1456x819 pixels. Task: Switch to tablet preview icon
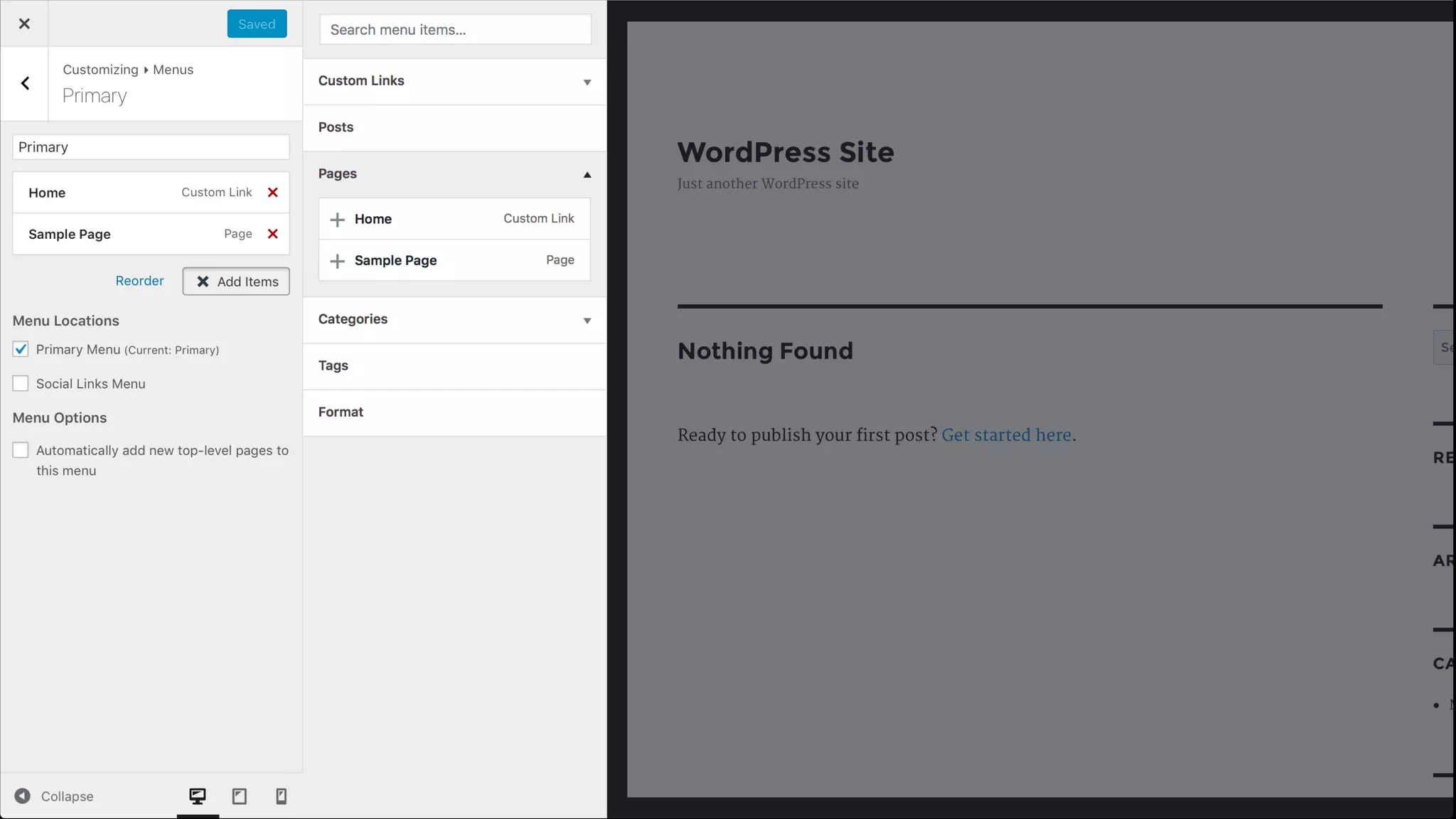240,796
